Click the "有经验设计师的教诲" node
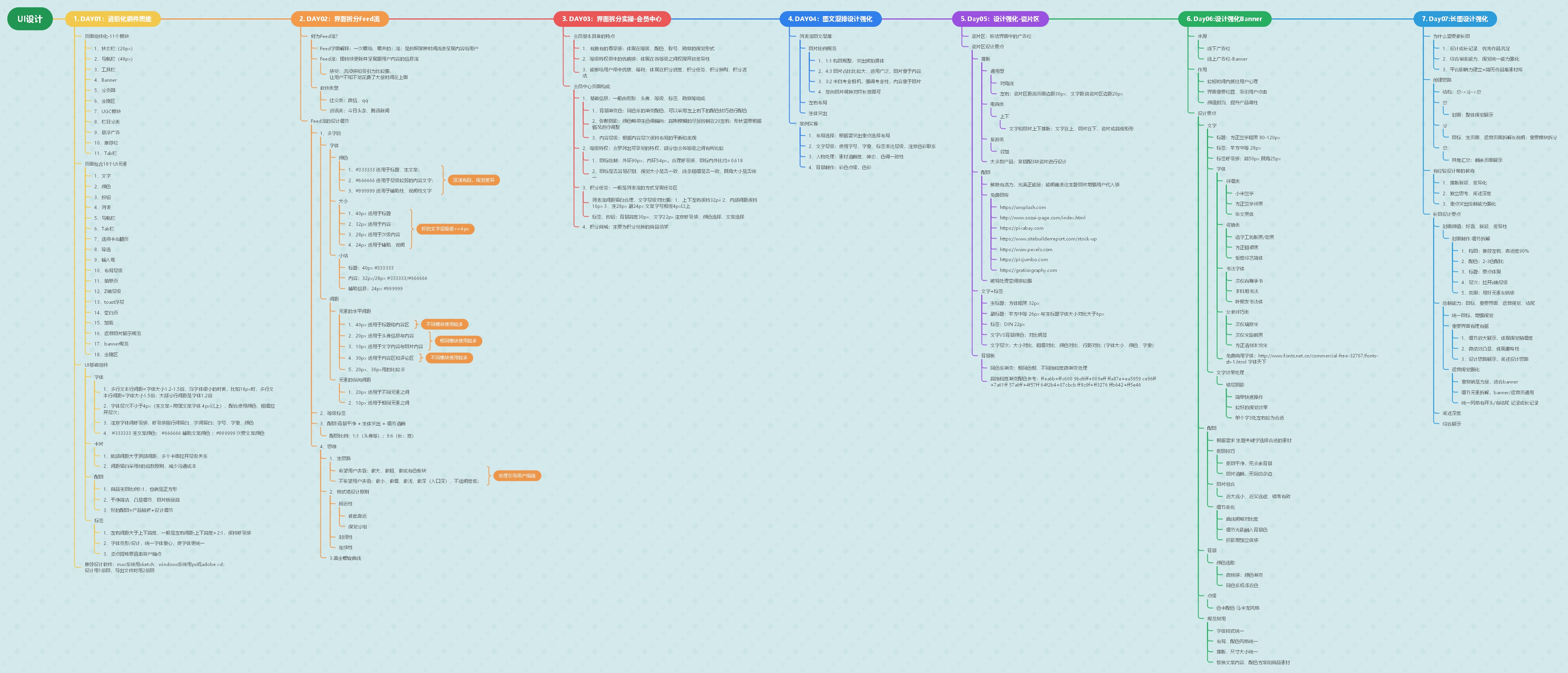This screenshot has height=673, width=1568. pyautogui.click(x=1453, y=171)
